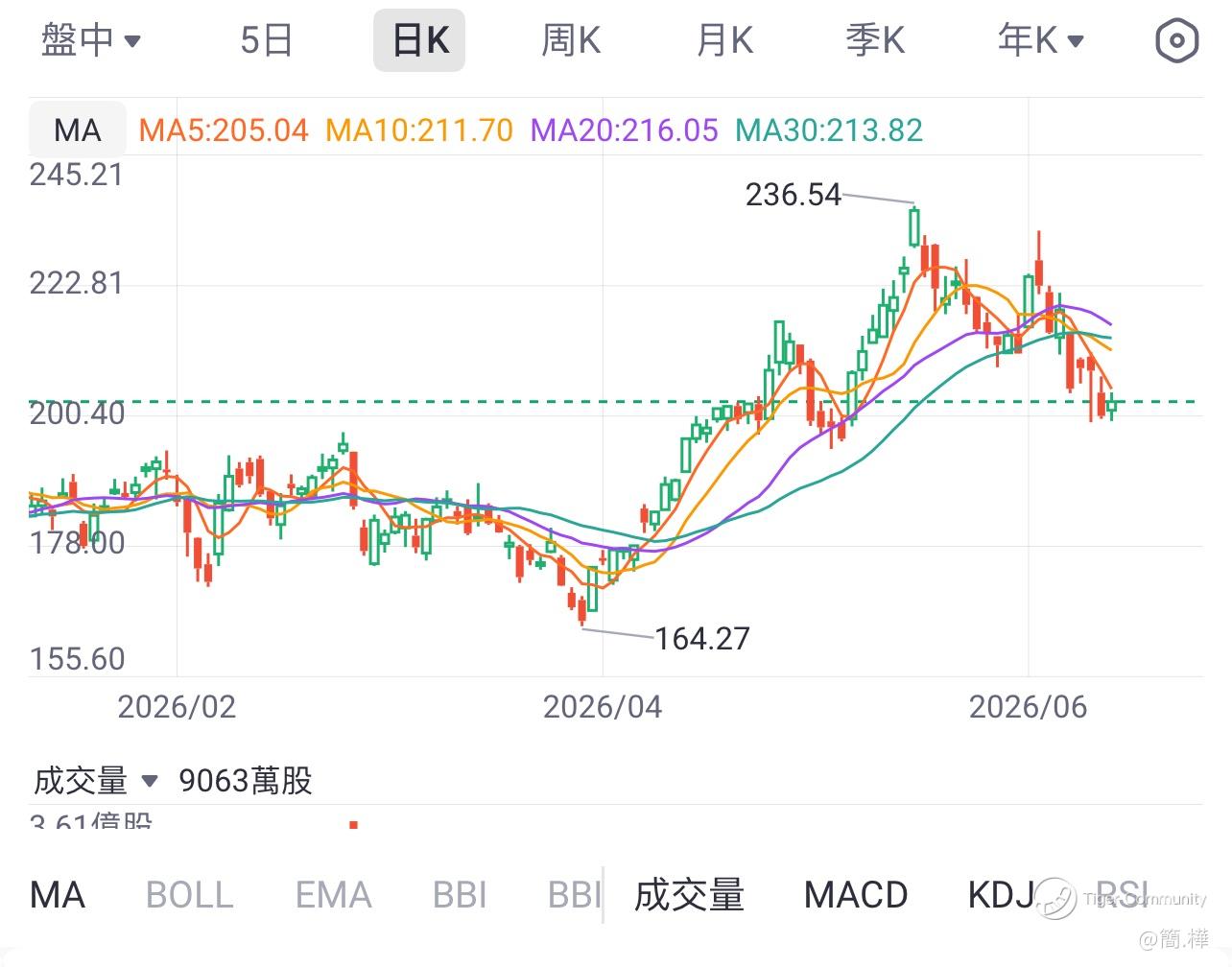Open chart settings hexagon icon

click(1176, 40)
